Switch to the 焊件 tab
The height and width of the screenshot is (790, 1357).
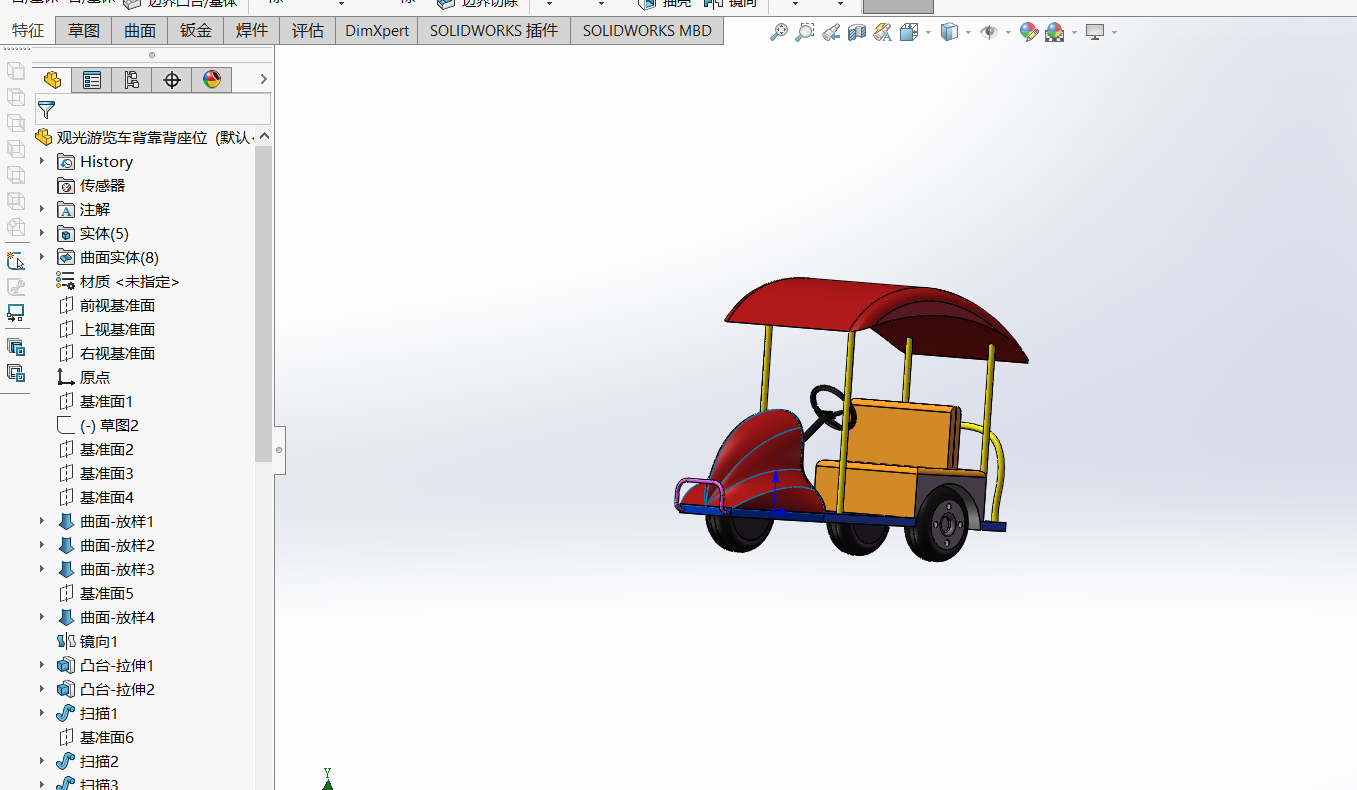click(x=252, y=30)
